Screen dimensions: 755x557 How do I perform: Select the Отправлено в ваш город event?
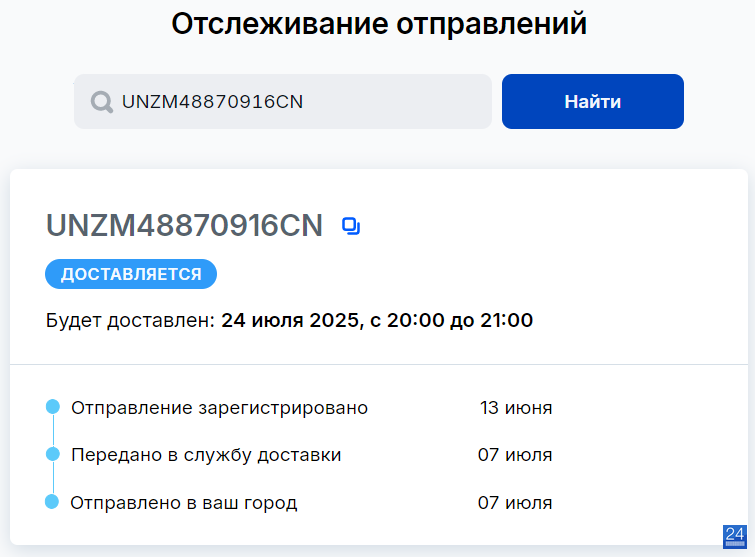[x=184, y=503]
